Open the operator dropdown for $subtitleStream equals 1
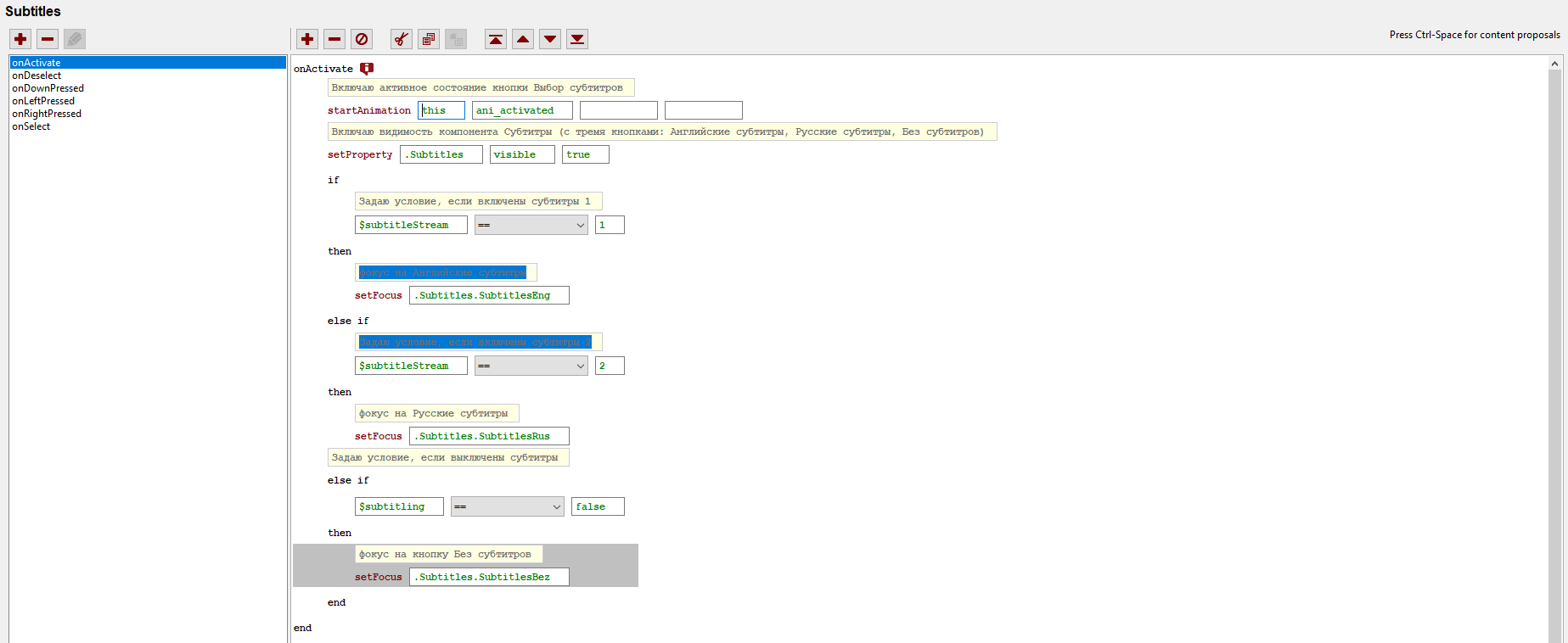The width and height of the screenshot is (1568, 643). [x=531, y=225]
